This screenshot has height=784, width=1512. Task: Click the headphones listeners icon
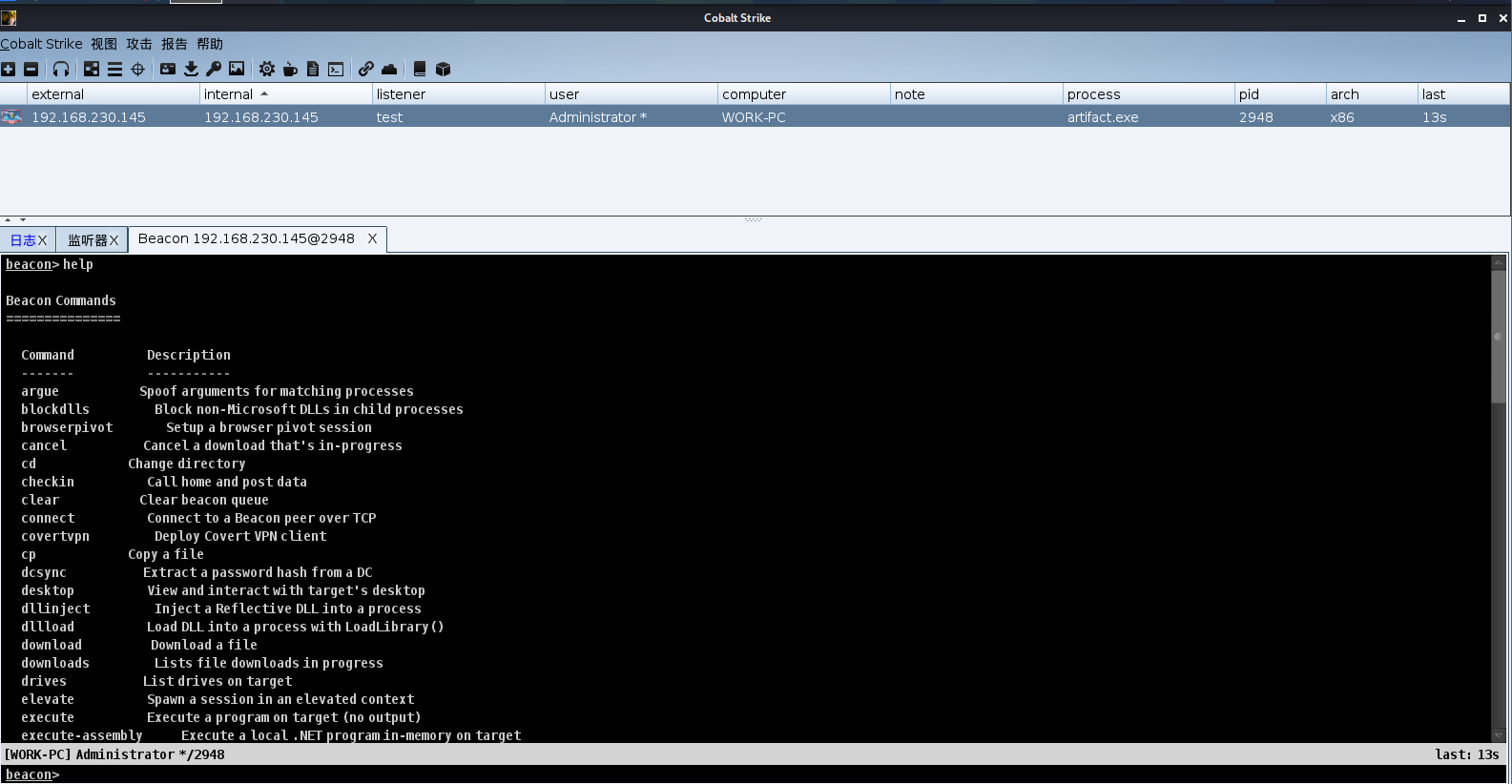[x=61, y=69]
